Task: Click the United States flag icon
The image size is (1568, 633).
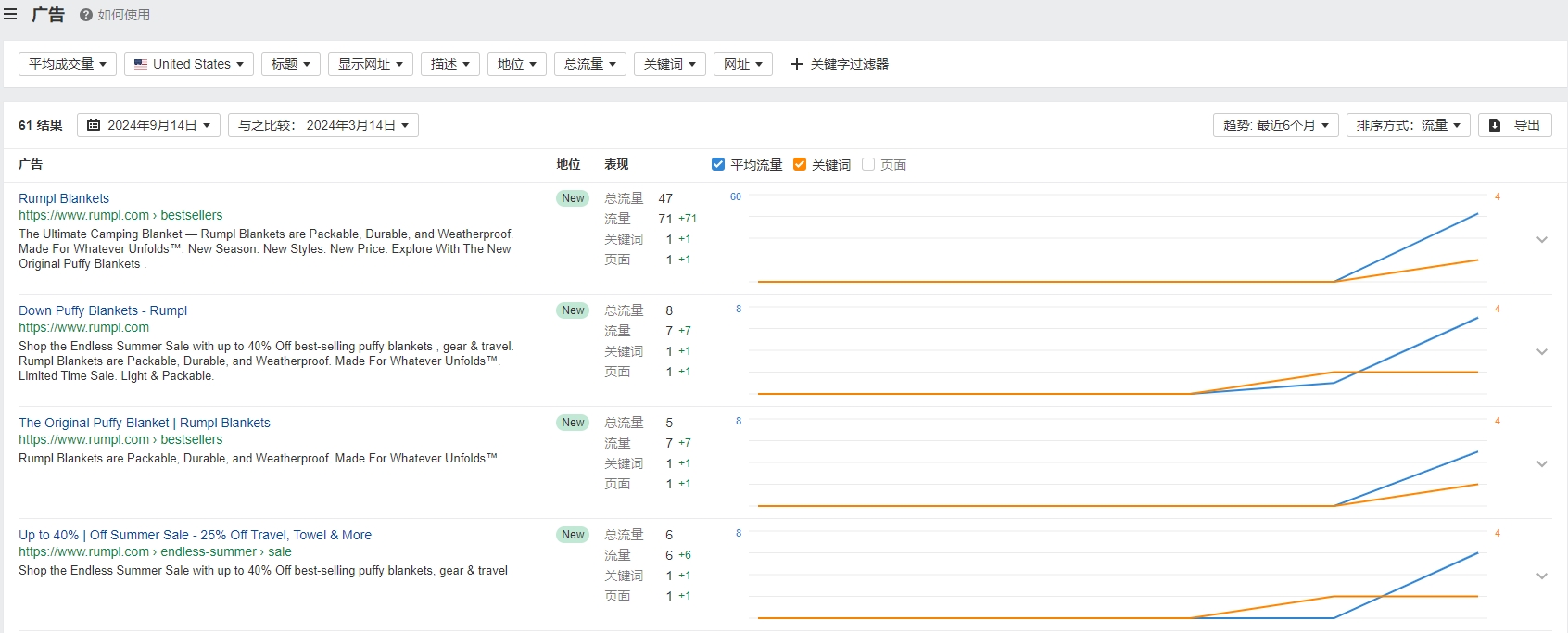Action: click(x=141, y=64)
